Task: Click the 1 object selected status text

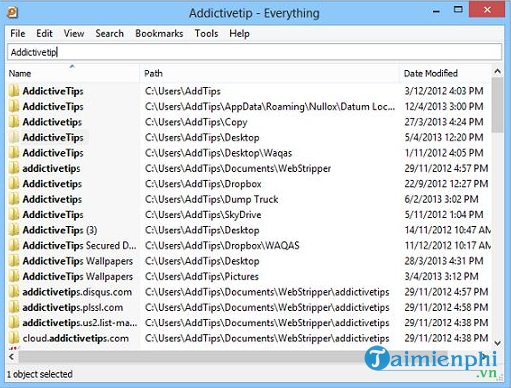Action: pyautogui.click(x=40, y=374)
